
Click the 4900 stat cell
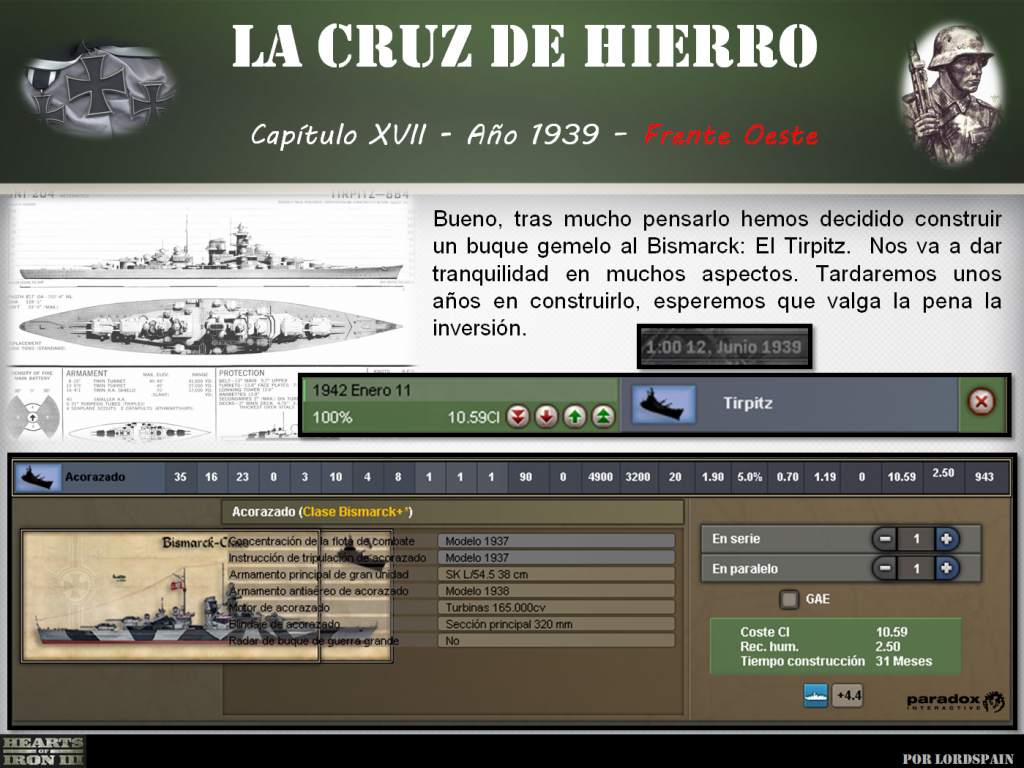[x=600, y=477]
